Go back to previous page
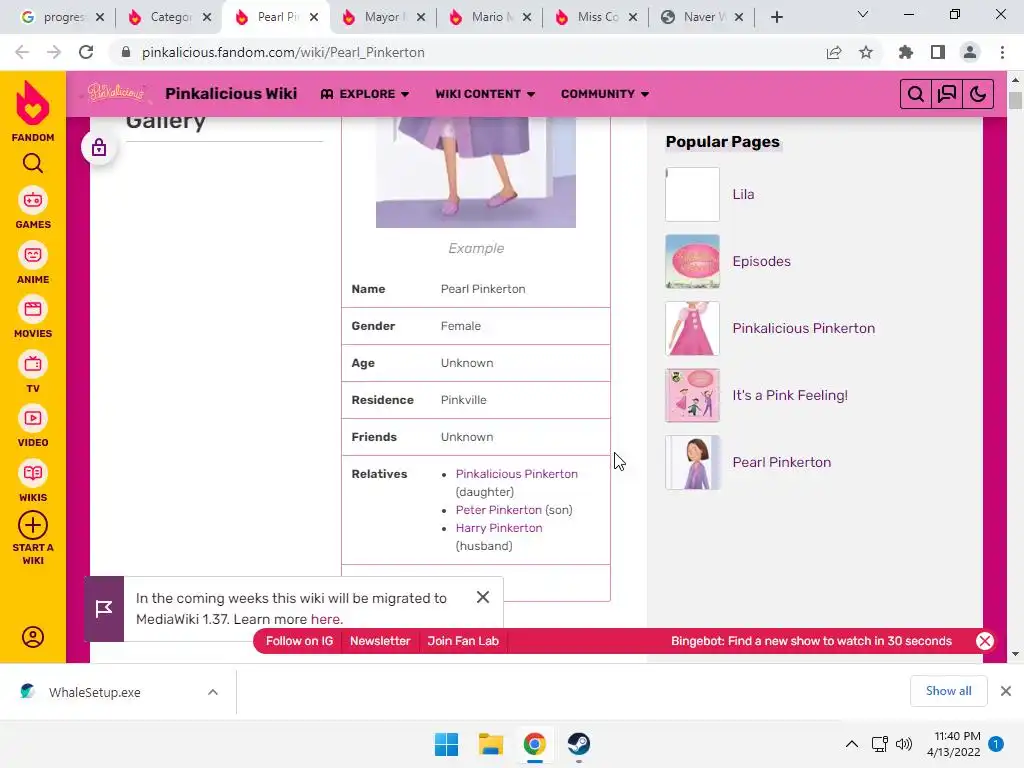The height and width of the screenshot is (768, 1024). pyautogui.click(x=22, y=52)
